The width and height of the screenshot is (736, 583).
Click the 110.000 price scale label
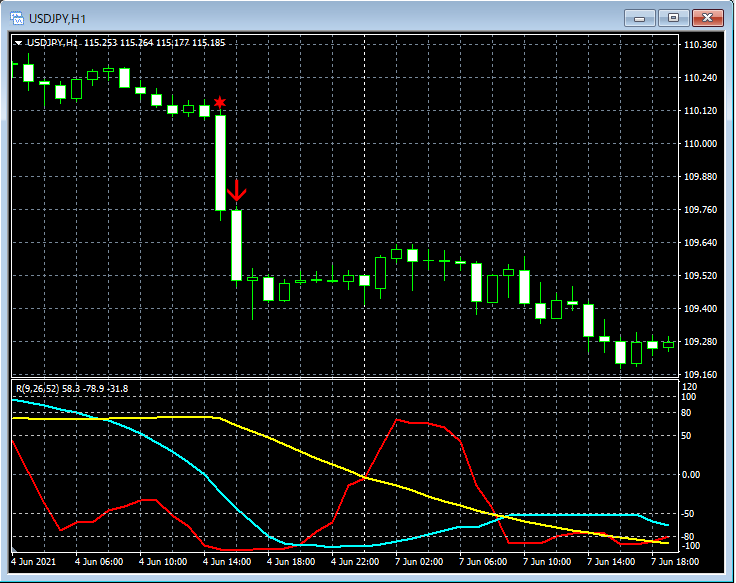(x=700, y=144)
